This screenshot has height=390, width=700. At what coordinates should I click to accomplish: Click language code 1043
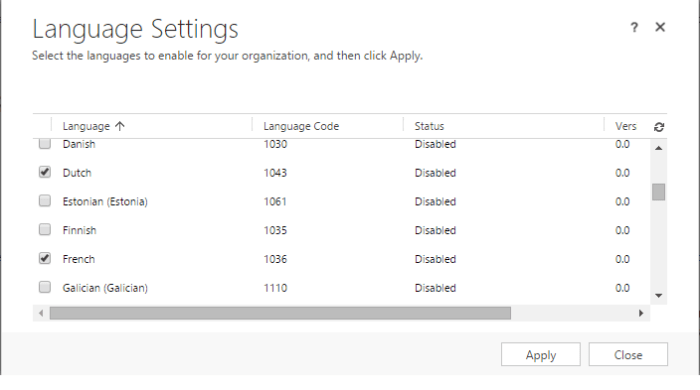(x=275, y=173)
